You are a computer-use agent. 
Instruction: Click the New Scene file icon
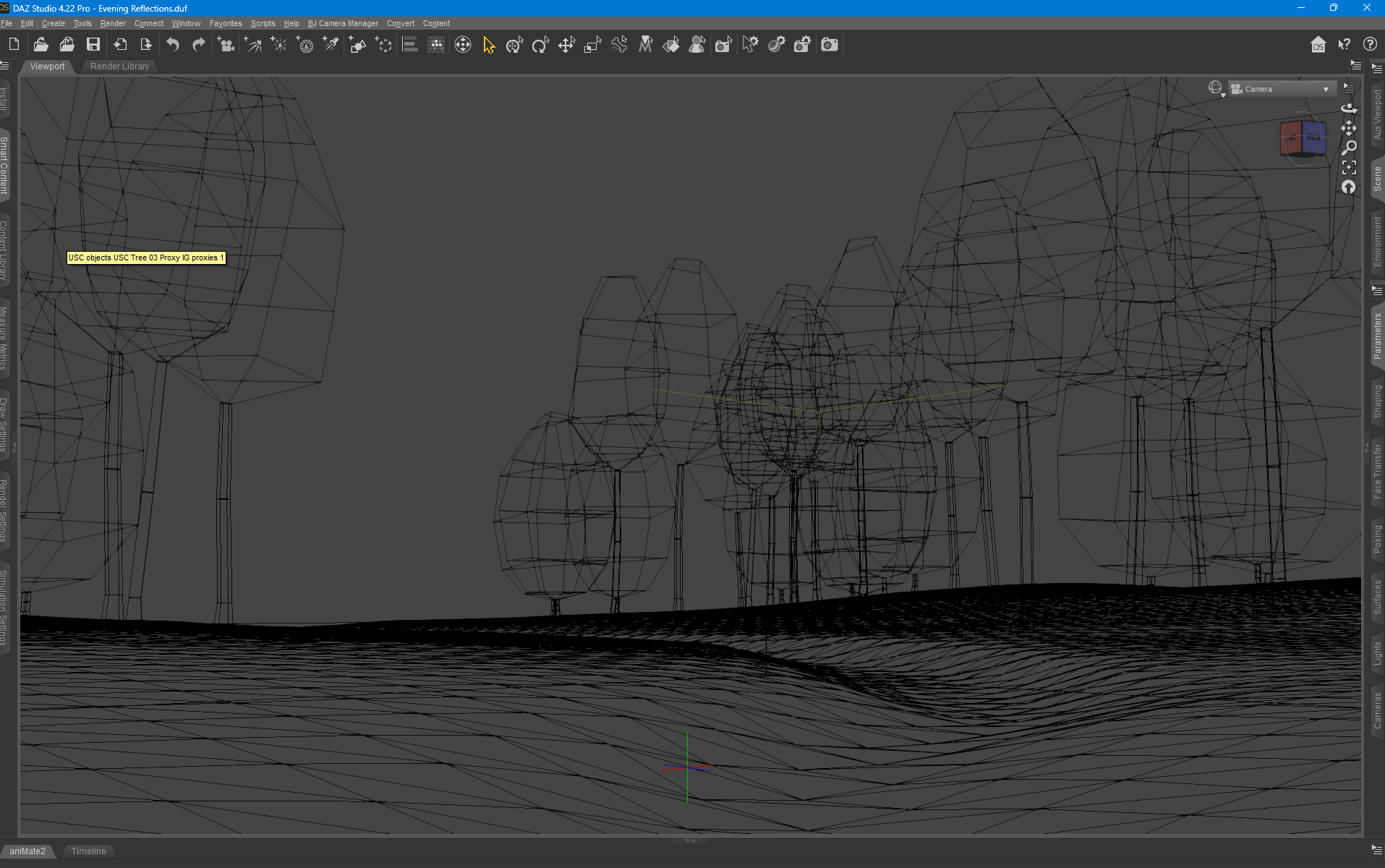point(14,45)
